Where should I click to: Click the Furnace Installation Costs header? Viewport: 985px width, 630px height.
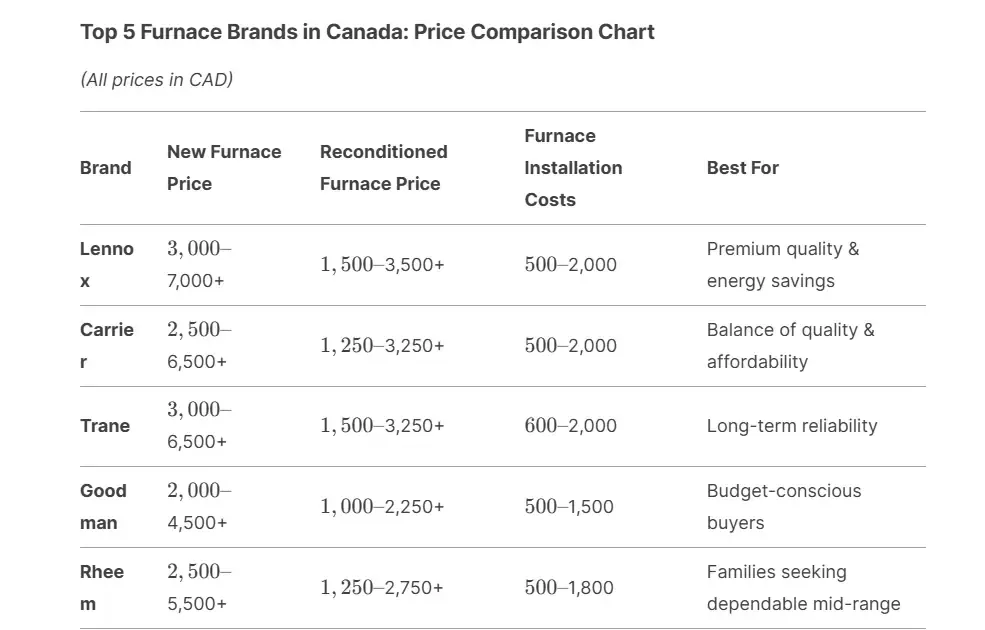573,168
